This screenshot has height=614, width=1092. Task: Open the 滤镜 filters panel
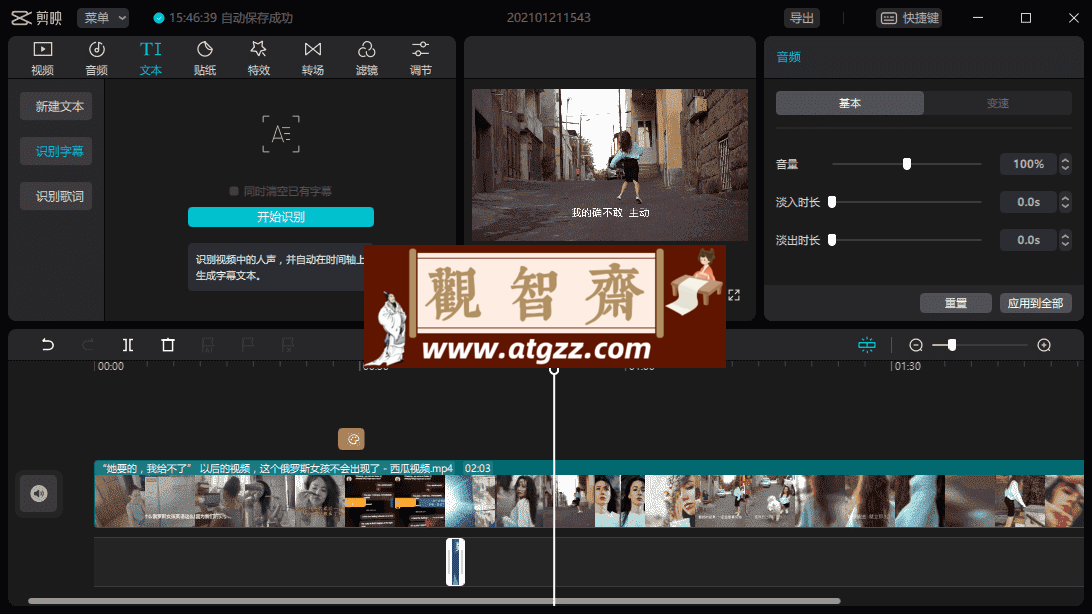tap(367, 58)
